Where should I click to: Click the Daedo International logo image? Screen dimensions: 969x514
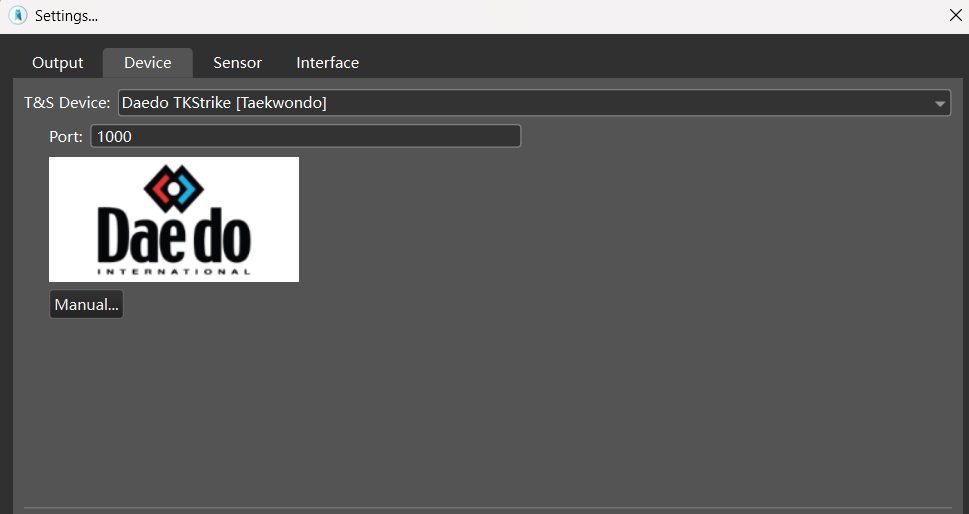174,219
